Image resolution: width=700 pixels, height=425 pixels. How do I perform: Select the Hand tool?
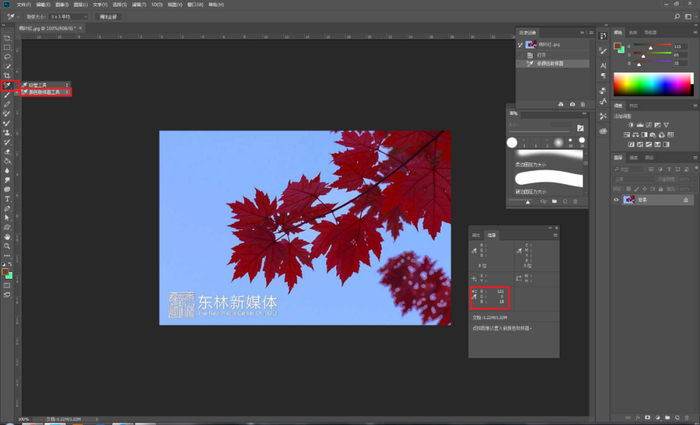tap(7, 236)
